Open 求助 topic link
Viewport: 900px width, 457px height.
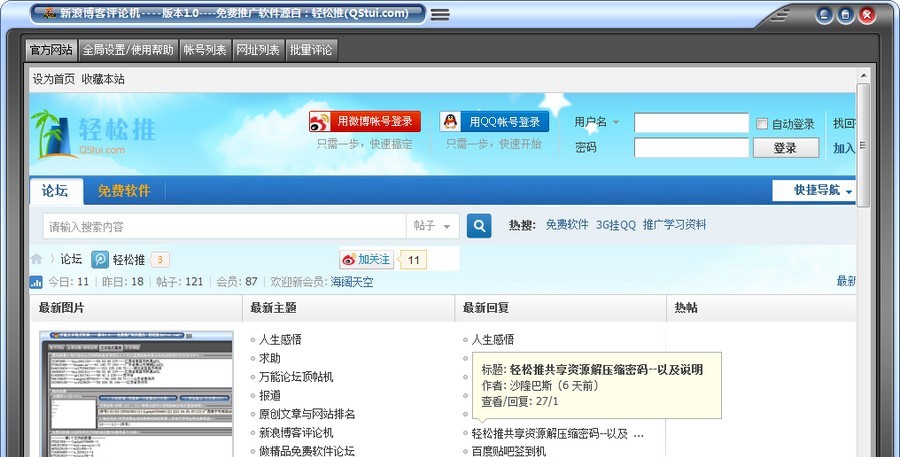(270, 358)
